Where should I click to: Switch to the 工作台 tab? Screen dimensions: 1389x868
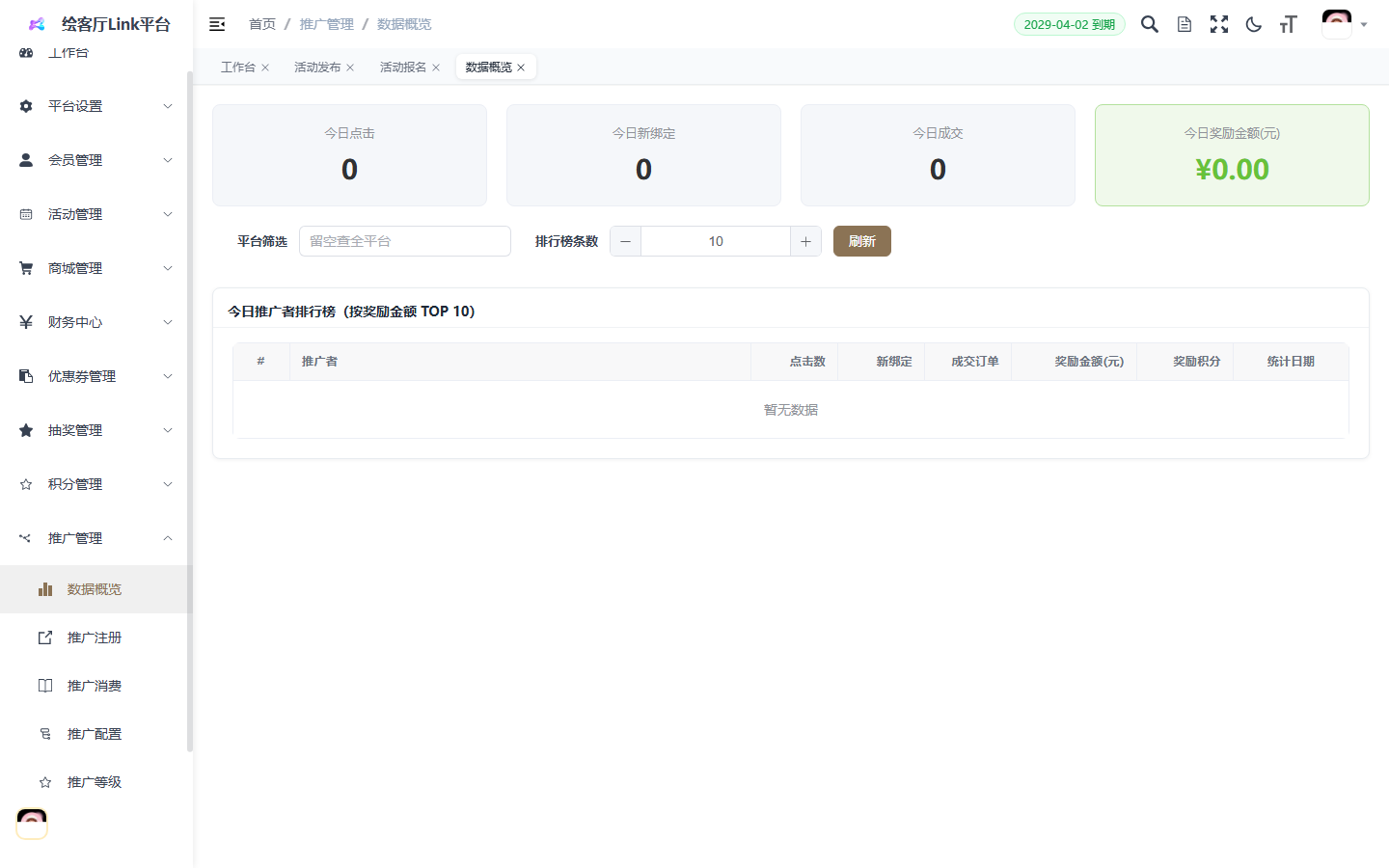tap(238, 68)
